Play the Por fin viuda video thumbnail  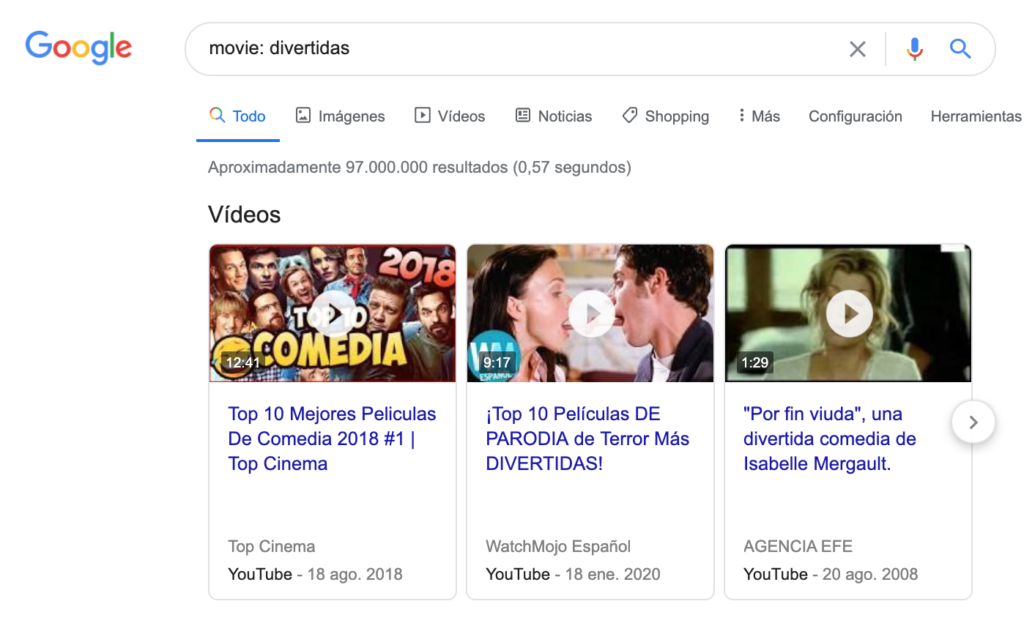(848, 313)
